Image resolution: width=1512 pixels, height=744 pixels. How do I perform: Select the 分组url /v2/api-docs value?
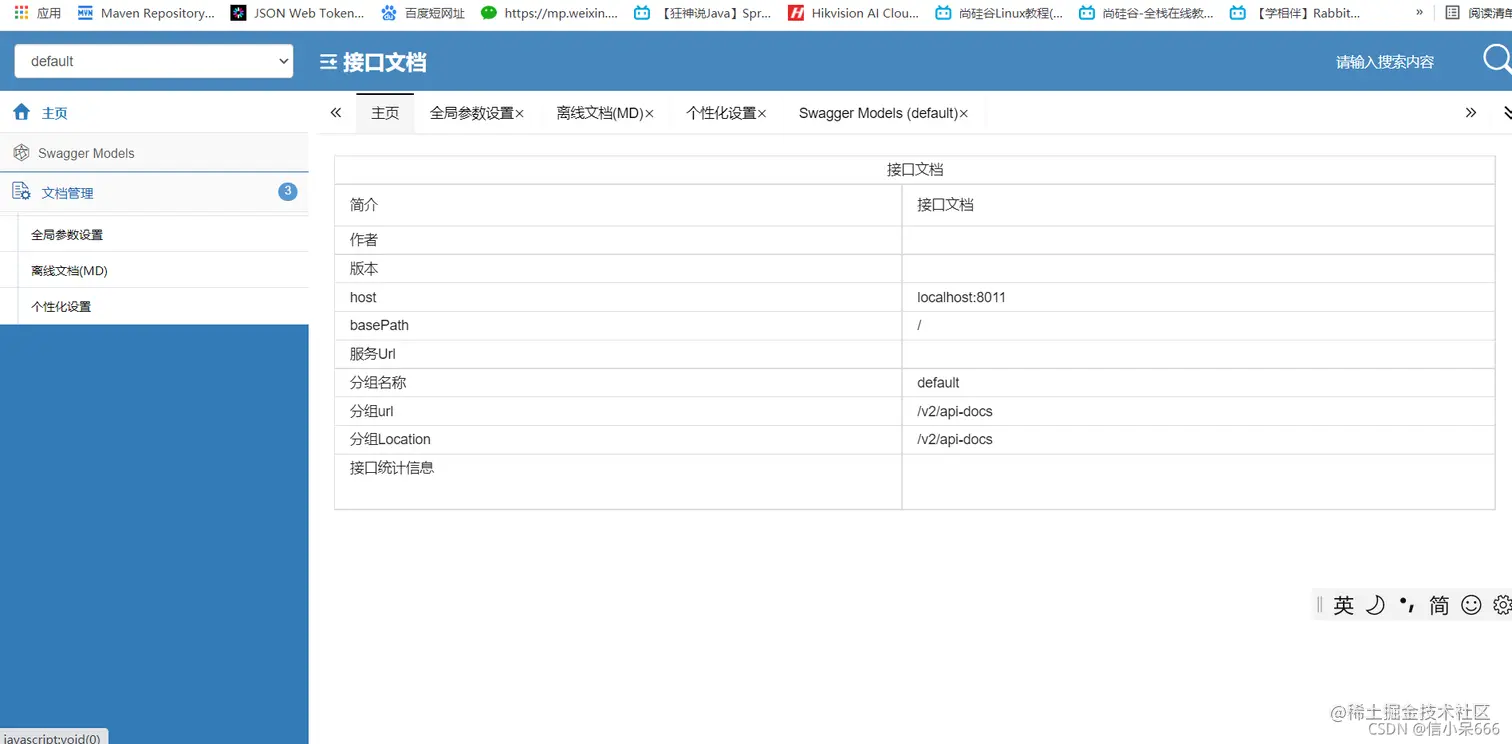coord(955,411)
